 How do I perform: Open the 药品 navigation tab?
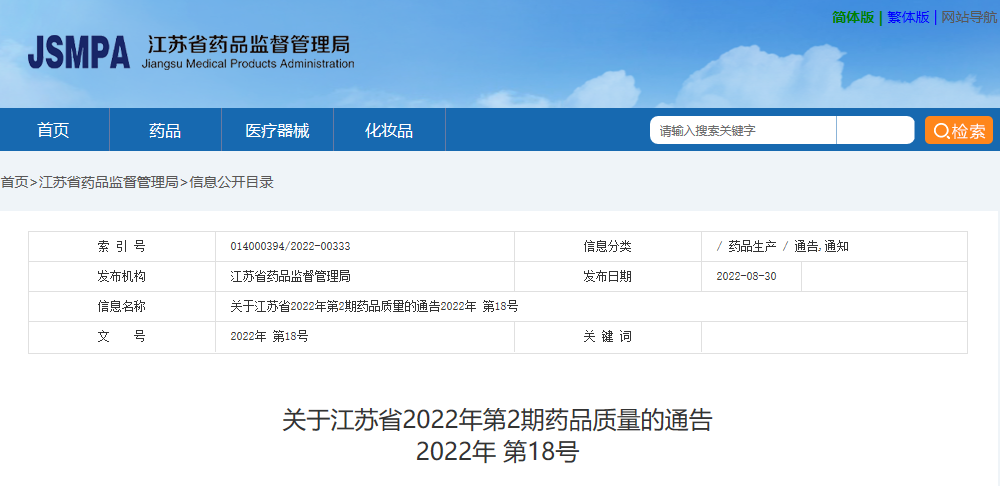[165, 130]
